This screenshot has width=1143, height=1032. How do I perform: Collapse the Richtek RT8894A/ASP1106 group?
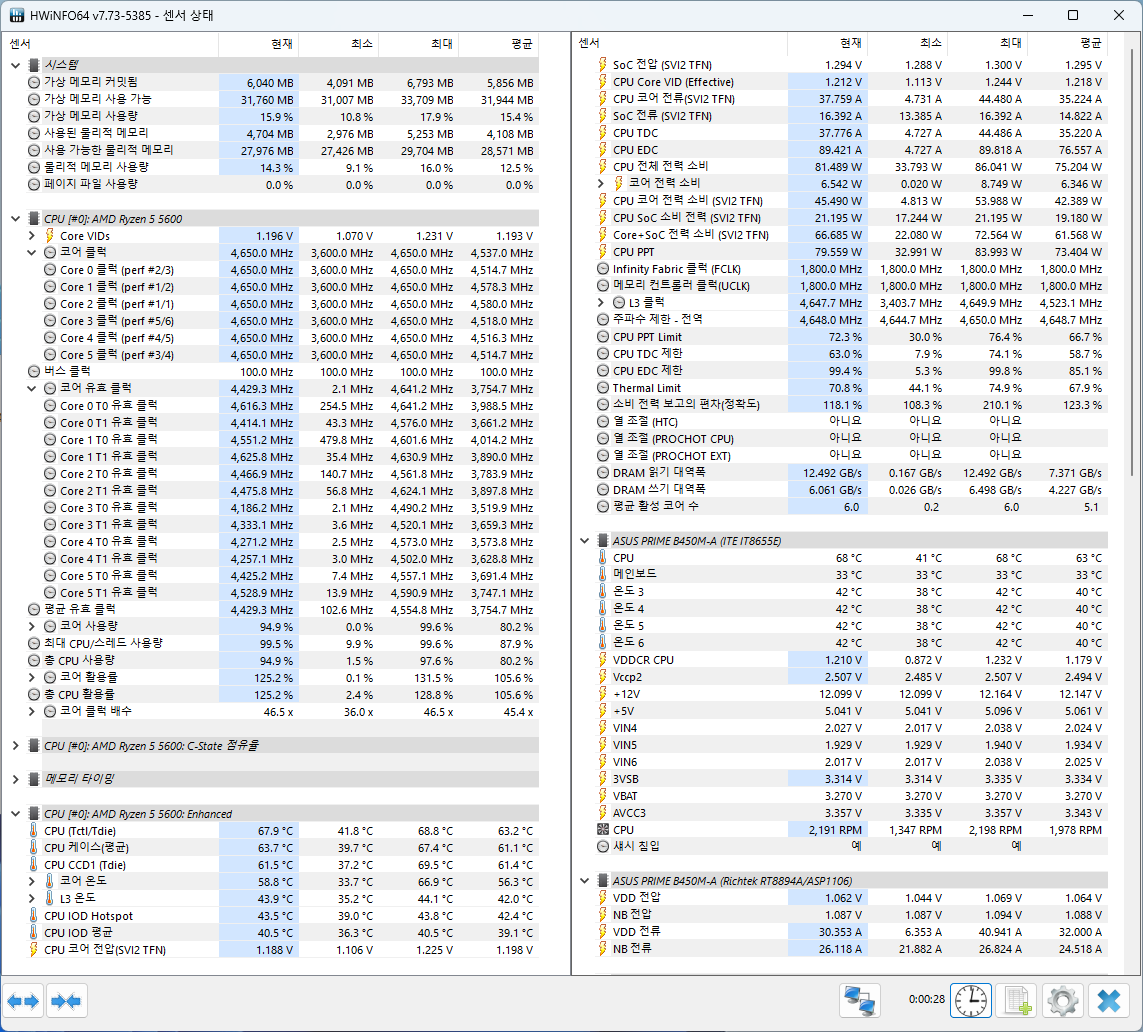pyautogui.click(x=585, y=880)
